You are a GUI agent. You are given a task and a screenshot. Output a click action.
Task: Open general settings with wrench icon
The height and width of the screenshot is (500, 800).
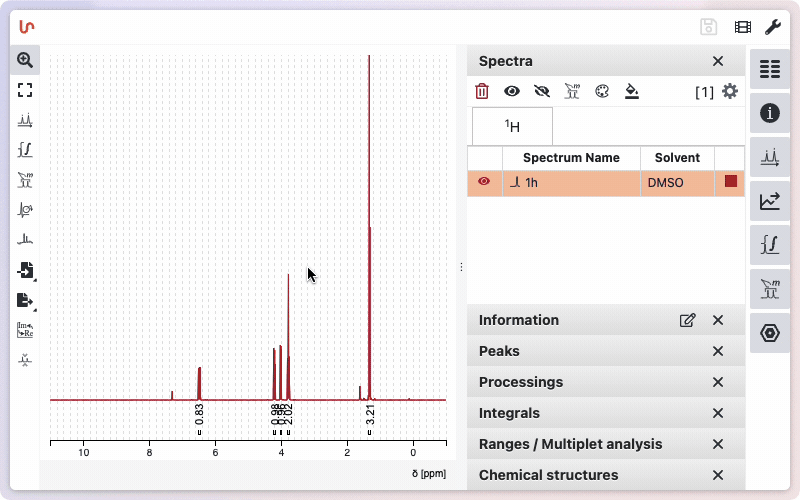(772, 27)
